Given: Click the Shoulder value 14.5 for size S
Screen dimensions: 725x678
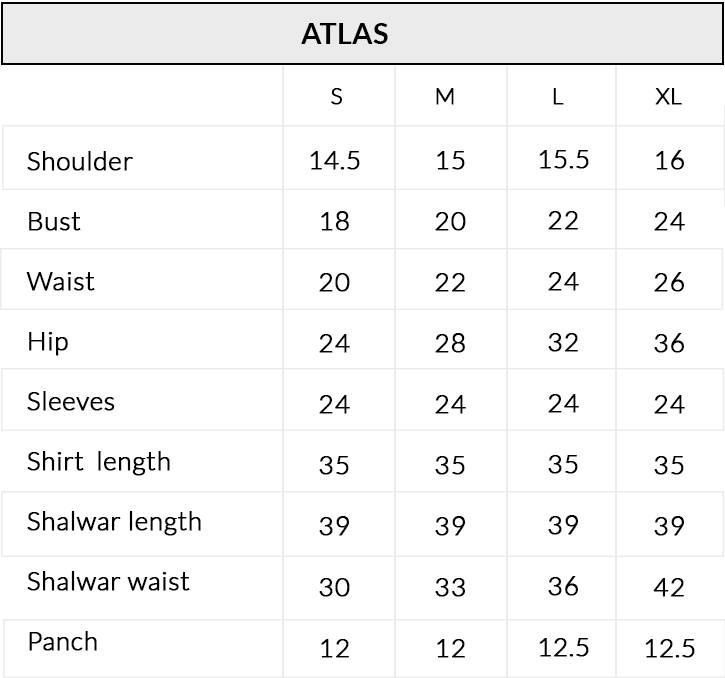Looking at the screenshot, I should [x=335, y=161].
